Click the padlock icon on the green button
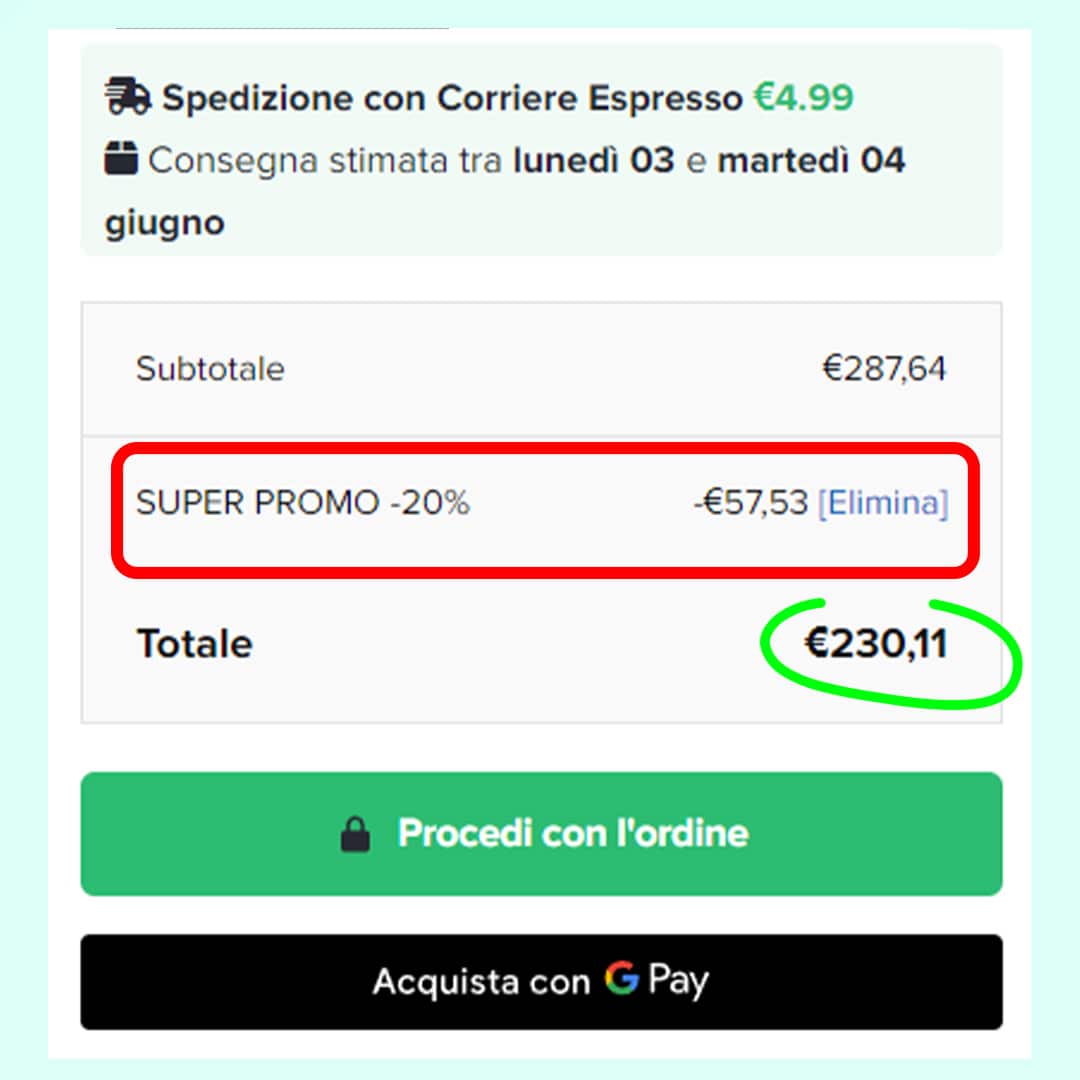The width and height of the screenshot is (1080, 1080). (355, 834)
